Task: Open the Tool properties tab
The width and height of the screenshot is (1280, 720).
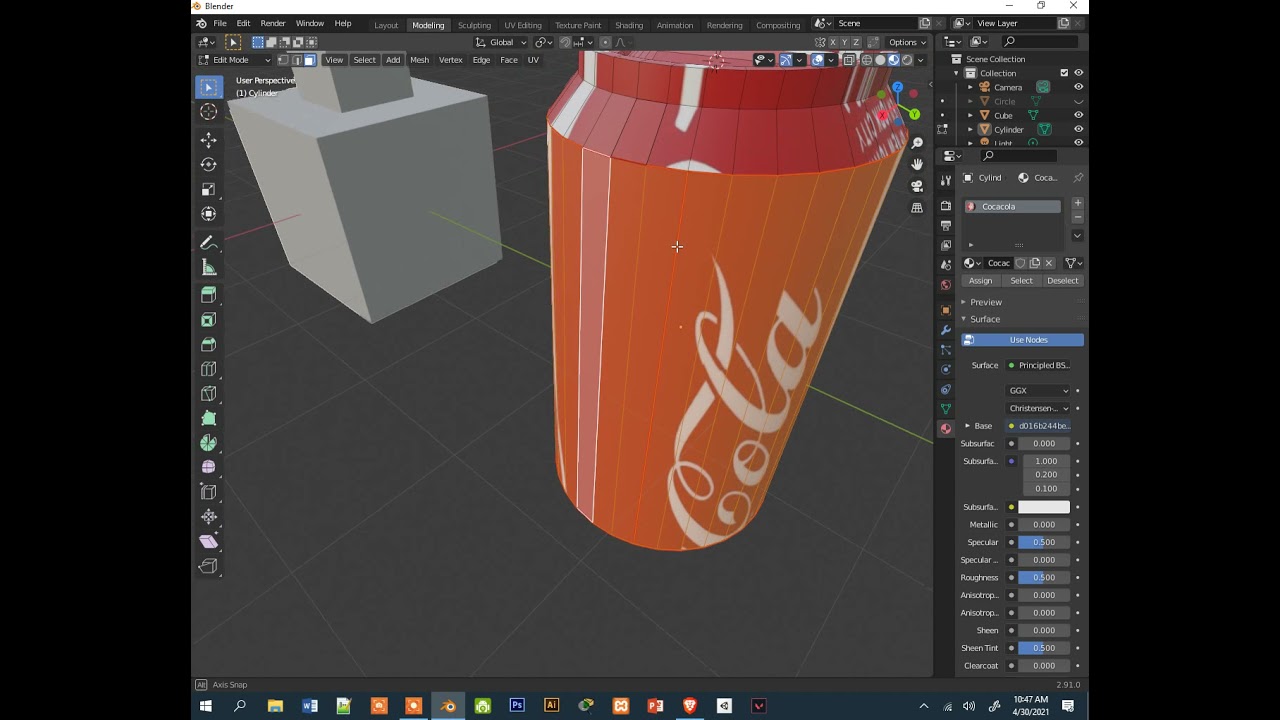Action: coord(946,180)
